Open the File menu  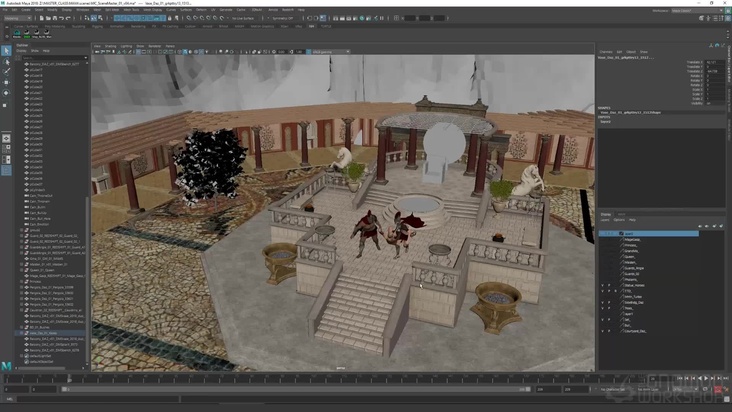[5, 10]
